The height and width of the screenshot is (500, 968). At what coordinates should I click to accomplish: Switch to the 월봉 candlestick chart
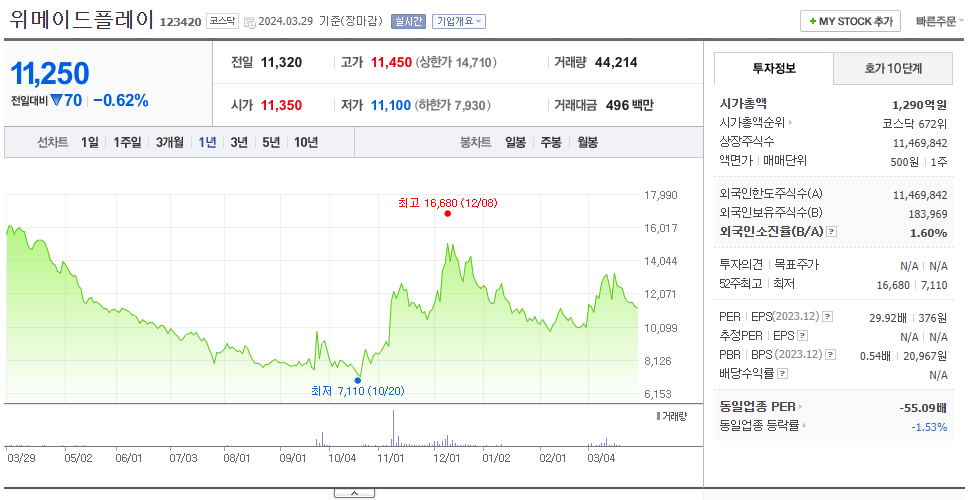[588, 143]
